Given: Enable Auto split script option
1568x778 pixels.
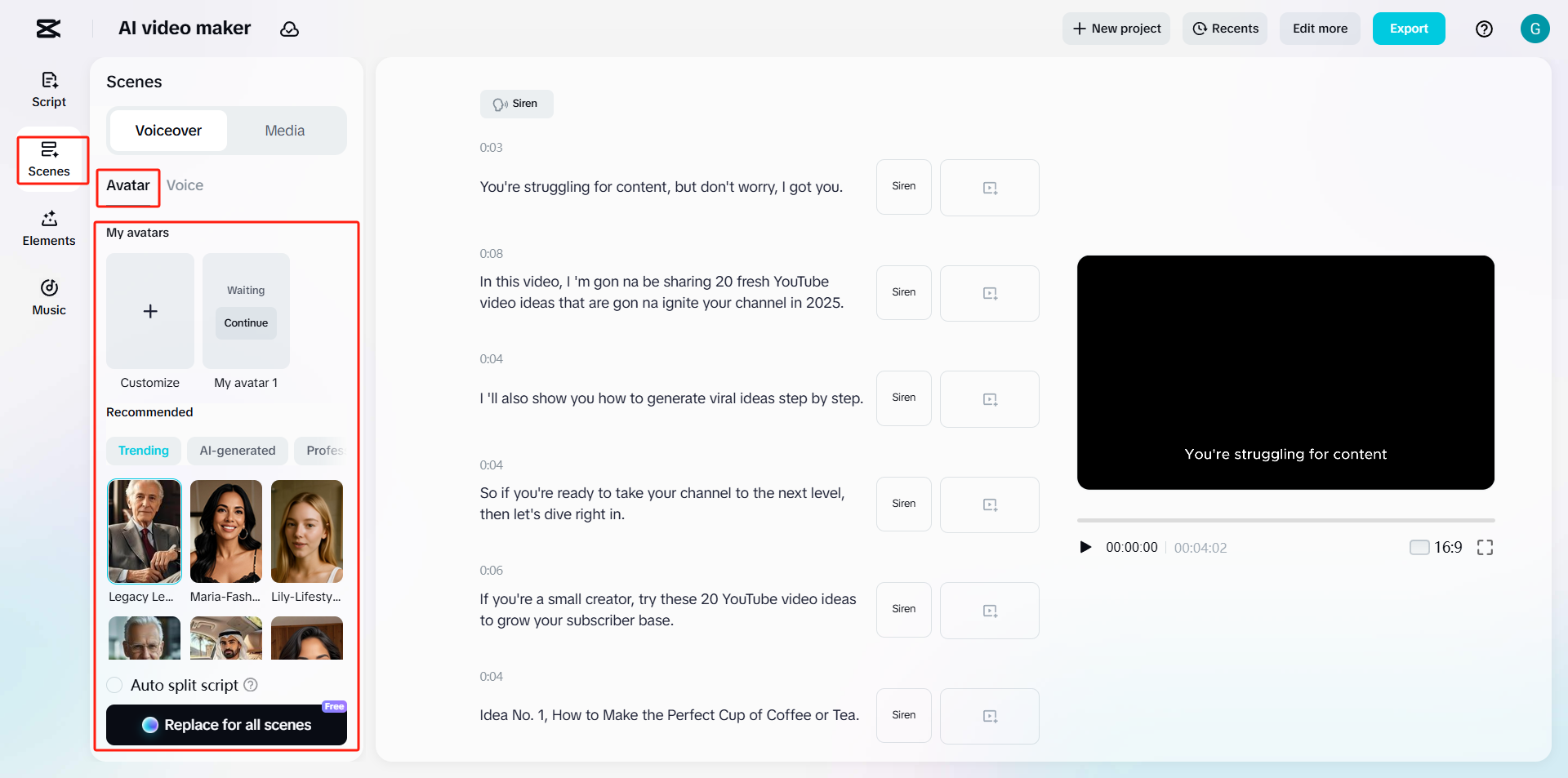Looking at the screenshot, I should click(115, 685).
